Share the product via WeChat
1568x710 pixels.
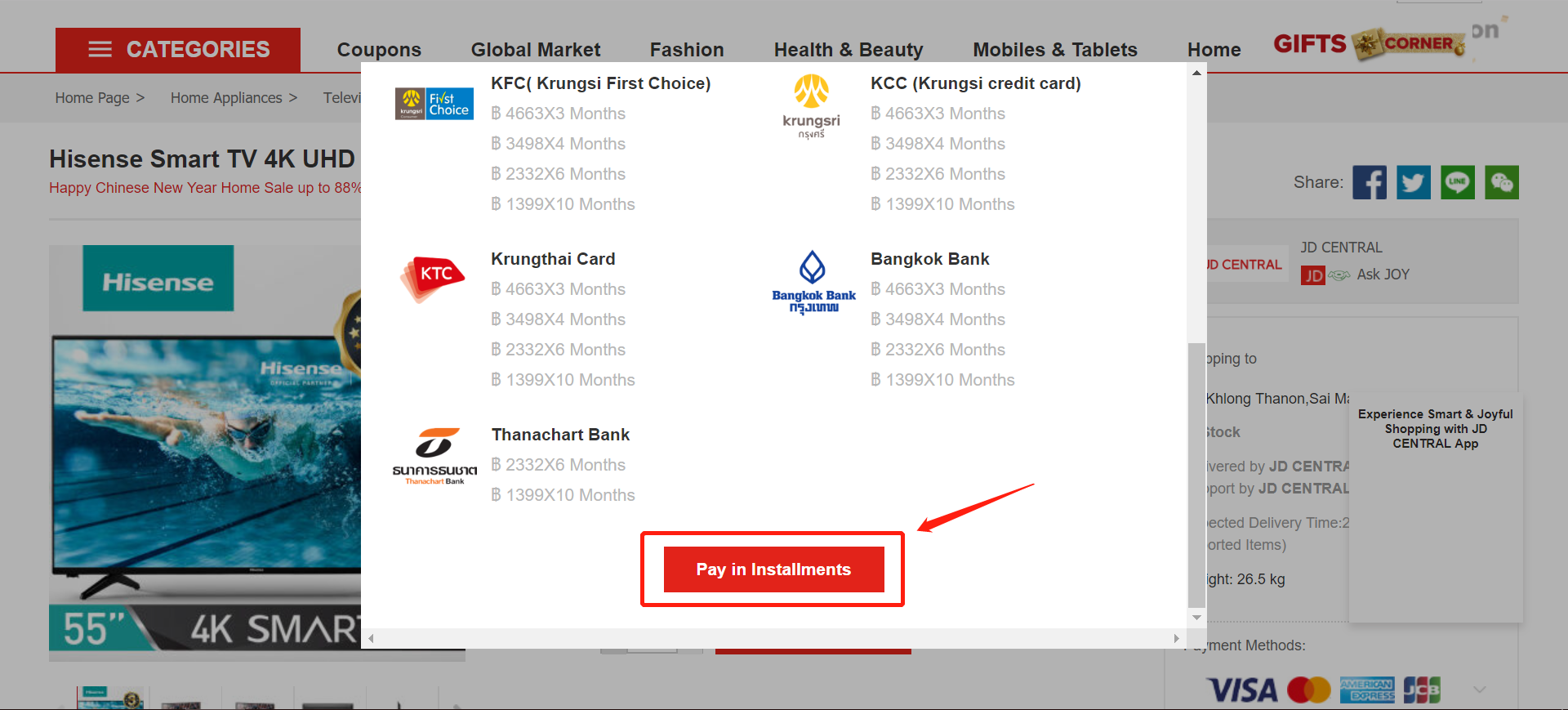click(x=1502, y=182)
